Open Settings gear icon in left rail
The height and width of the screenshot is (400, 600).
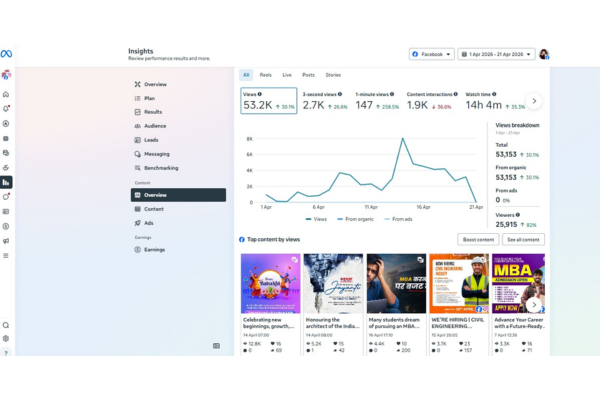(x=6, y=338)
